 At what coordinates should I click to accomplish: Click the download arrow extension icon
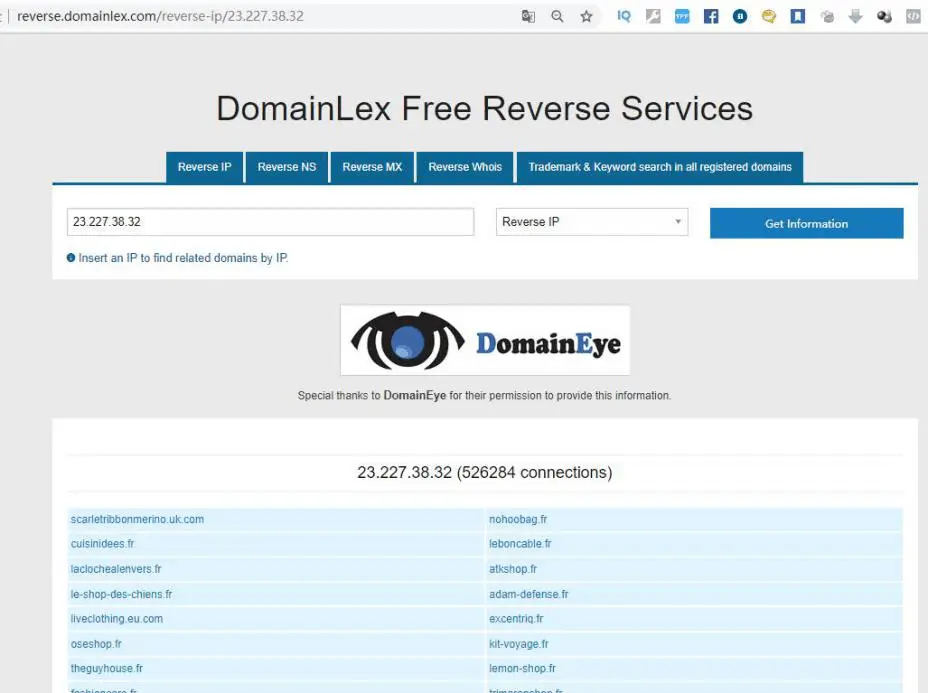pyautogui.click(x=855, y=16)
